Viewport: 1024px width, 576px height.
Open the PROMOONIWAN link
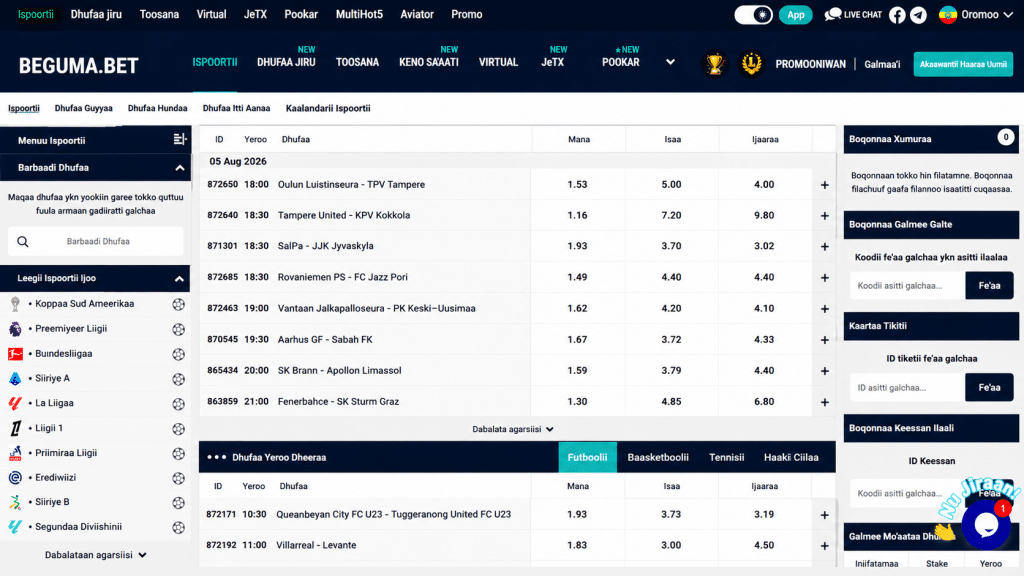810,64
